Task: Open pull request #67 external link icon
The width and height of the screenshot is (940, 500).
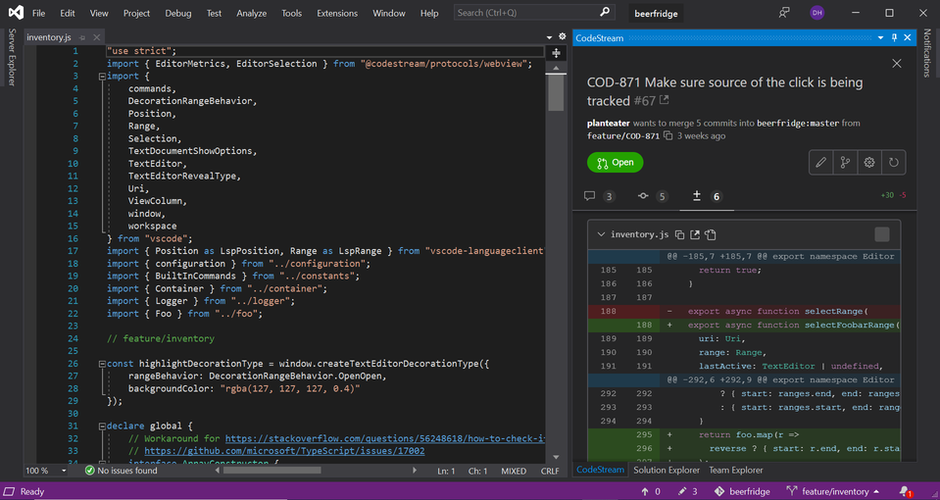Action: pos(664,101)
